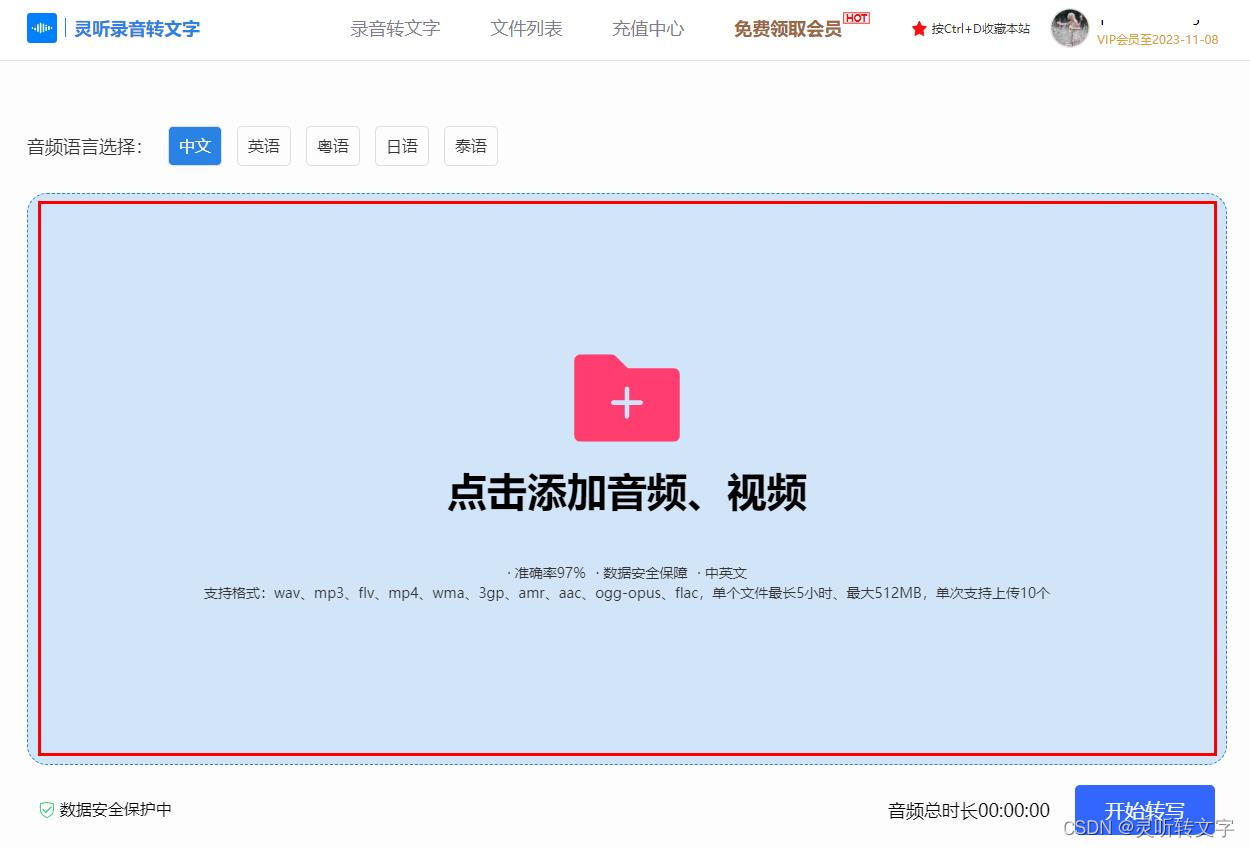Click the red star bookmark icon
Viewport: 1250px width, 847px height.
919,29
